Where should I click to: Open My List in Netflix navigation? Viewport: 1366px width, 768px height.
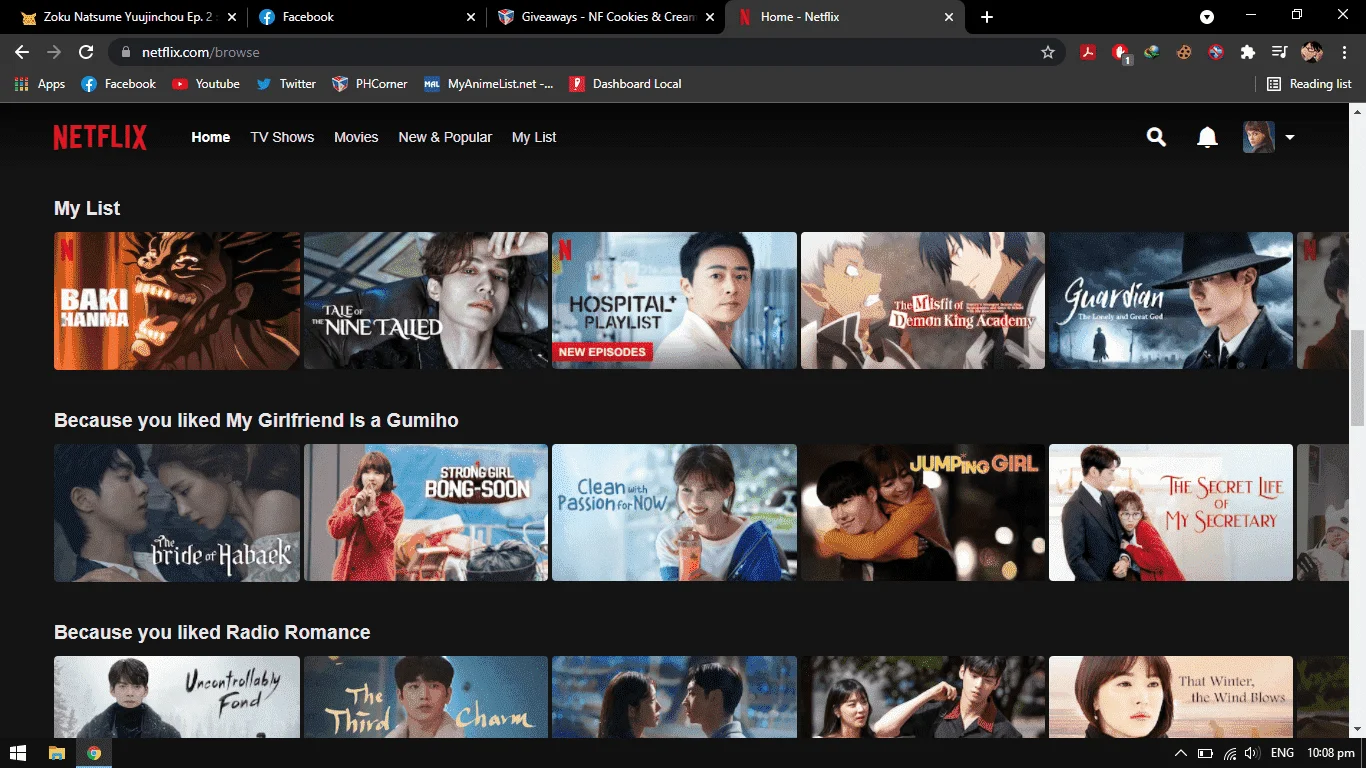coord(534,137)
